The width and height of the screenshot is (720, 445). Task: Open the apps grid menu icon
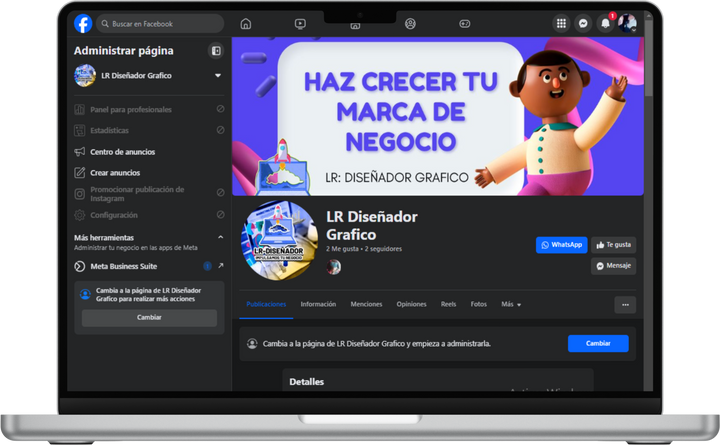pos(561,23)
